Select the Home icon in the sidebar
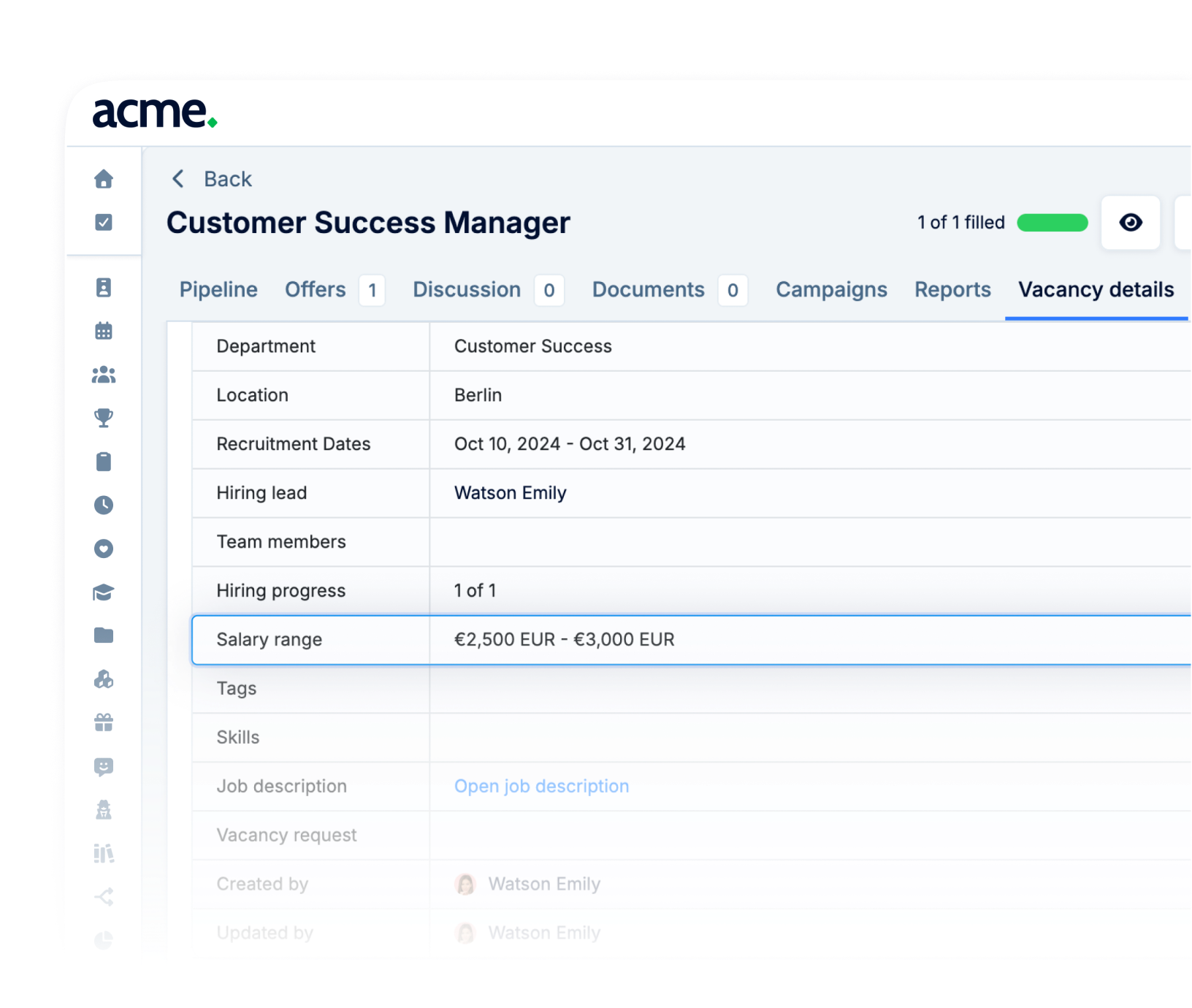Viewport: 1192px width, 1008px height. 103,179
